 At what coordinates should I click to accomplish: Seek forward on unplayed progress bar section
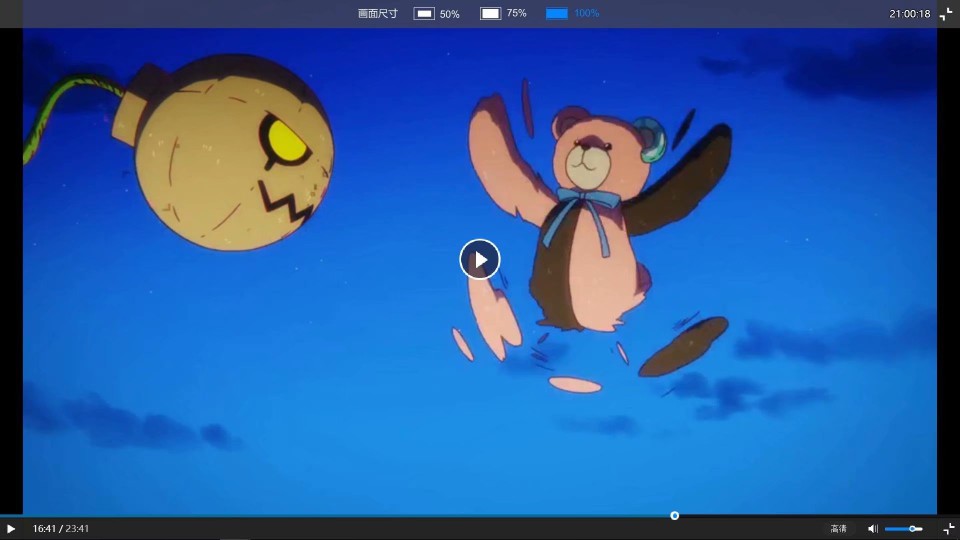click(x=800, y=516)
